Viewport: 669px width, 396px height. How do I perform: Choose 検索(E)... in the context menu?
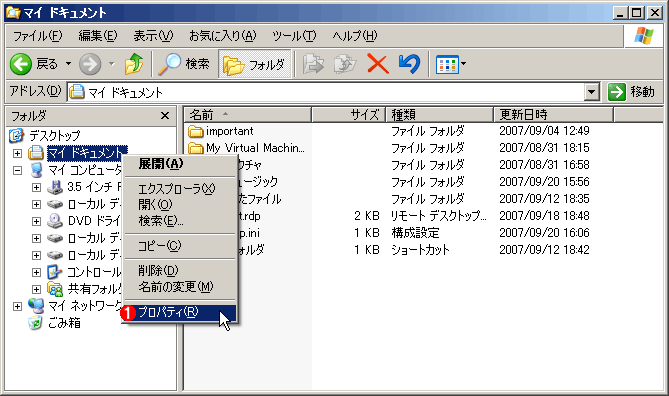[x=180, y=221]
